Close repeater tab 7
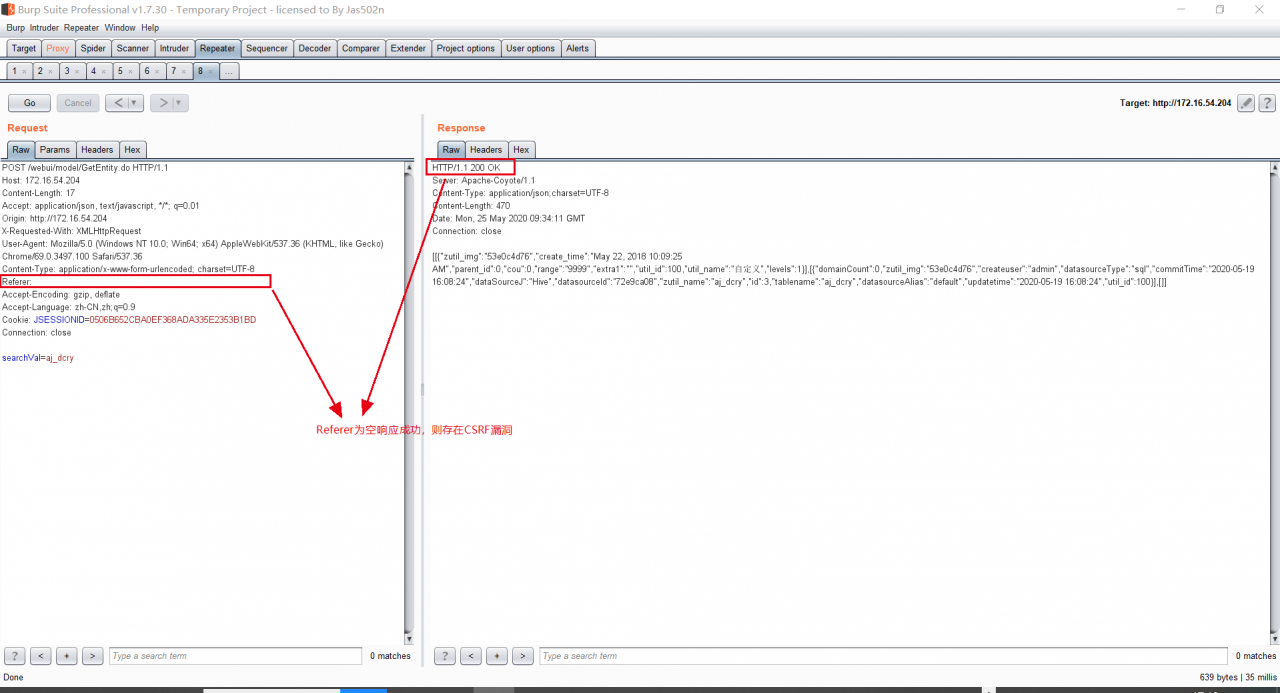Image resolution: width=1280 pixels, height=693 pixels. pyautogui.click(x=184, y=72)
